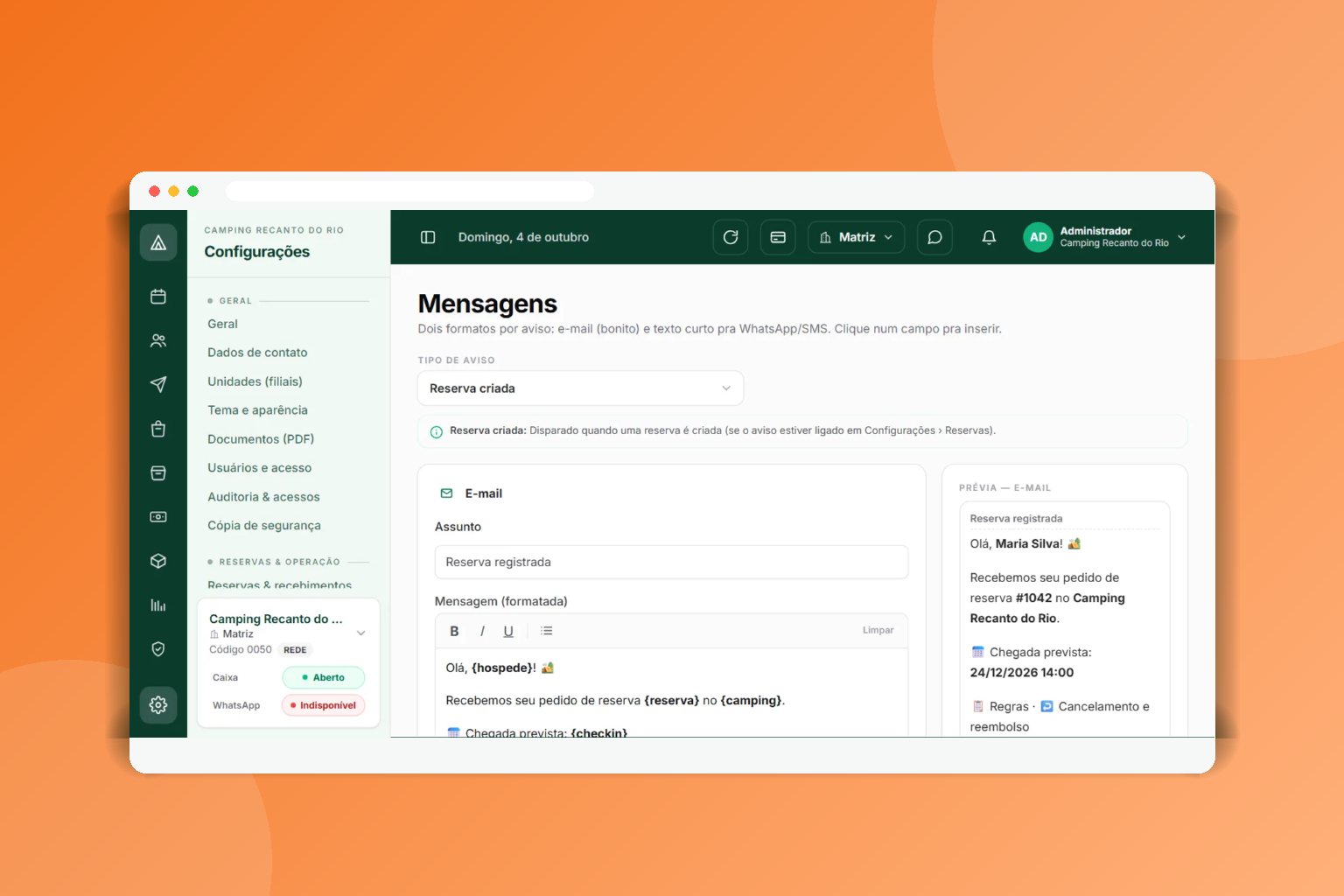Open Tema e aparência settings

257,410
